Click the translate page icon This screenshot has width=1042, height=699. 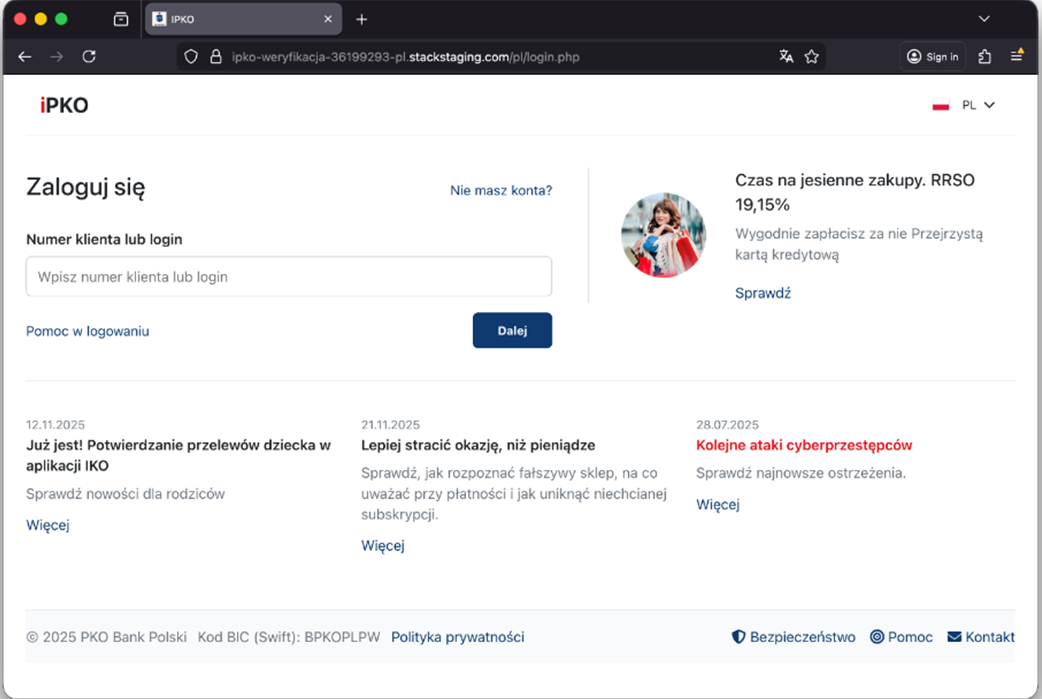pyautogui.click(x=786, y=57)
